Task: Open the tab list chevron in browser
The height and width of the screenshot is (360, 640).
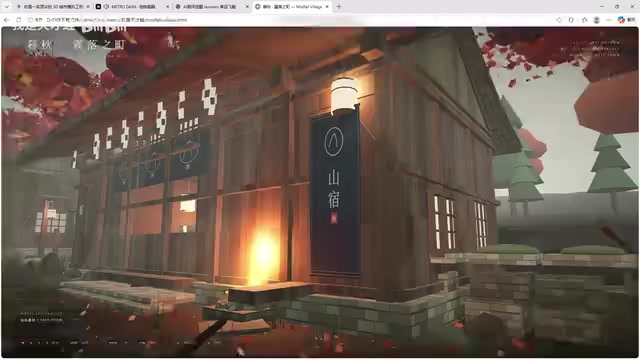Action: (x=6, y=7)
